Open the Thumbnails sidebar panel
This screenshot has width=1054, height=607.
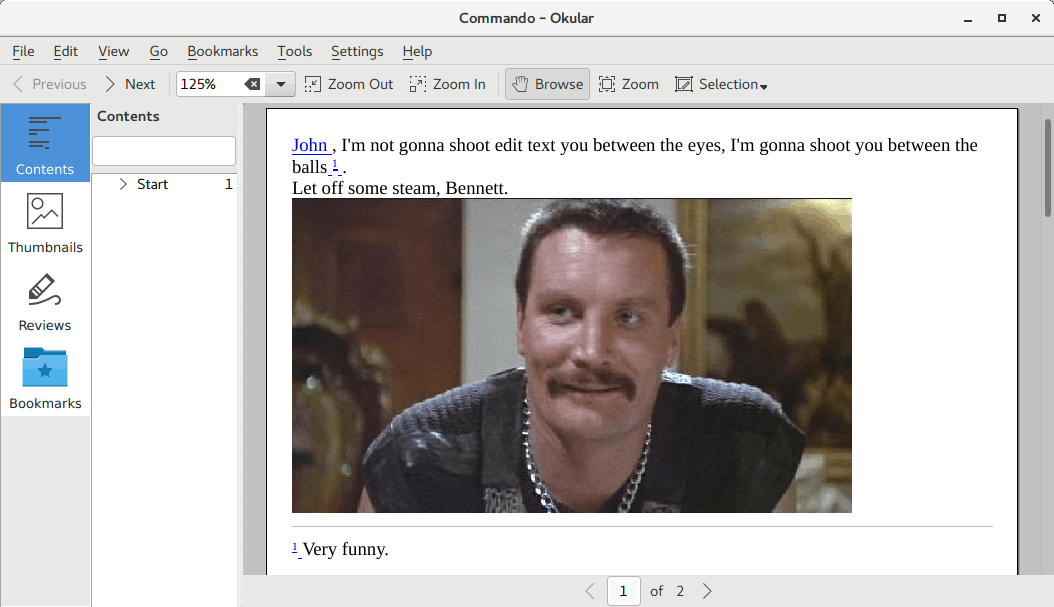point(45,222)
